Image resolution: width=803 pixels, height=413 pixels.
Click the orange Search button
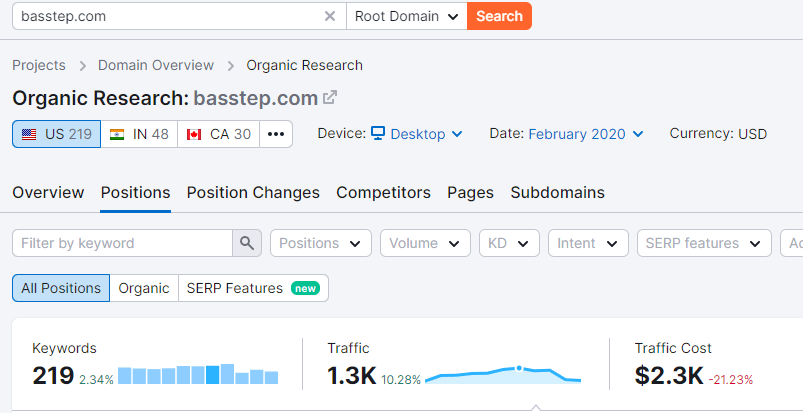point(499,16)
